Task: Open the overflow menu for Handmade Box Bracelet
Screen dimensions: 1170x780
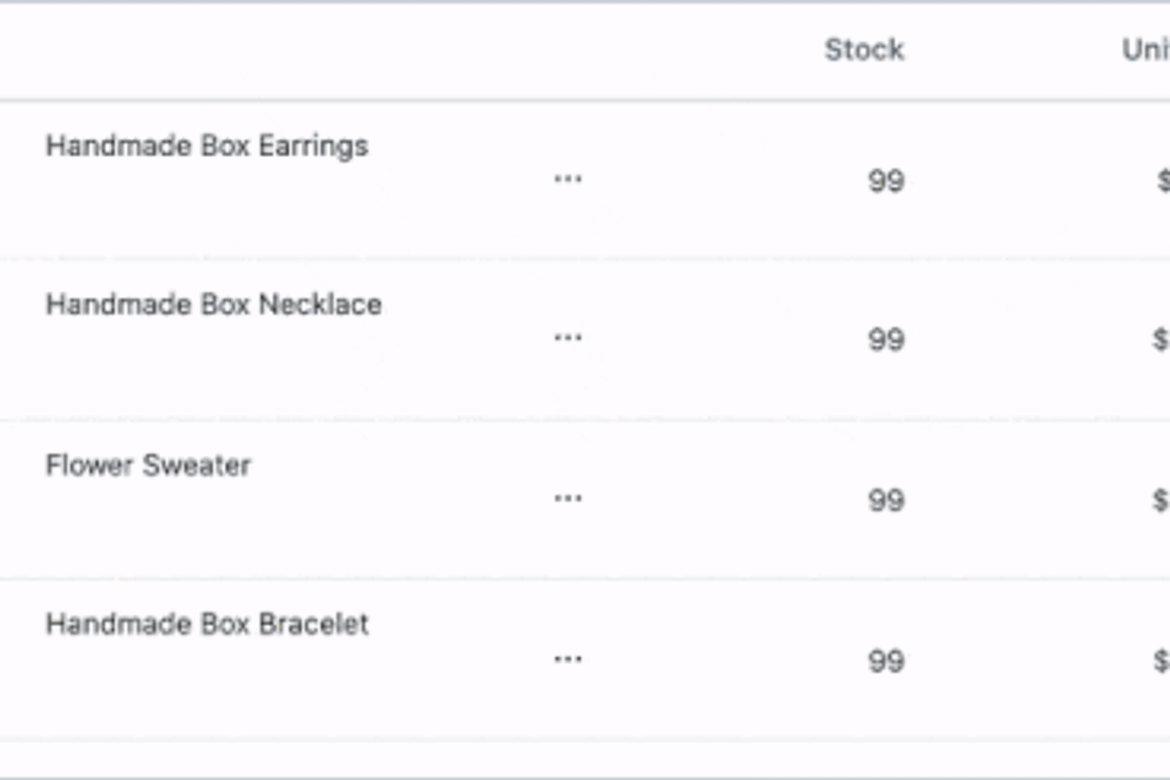Action: [x=568, y=657]
